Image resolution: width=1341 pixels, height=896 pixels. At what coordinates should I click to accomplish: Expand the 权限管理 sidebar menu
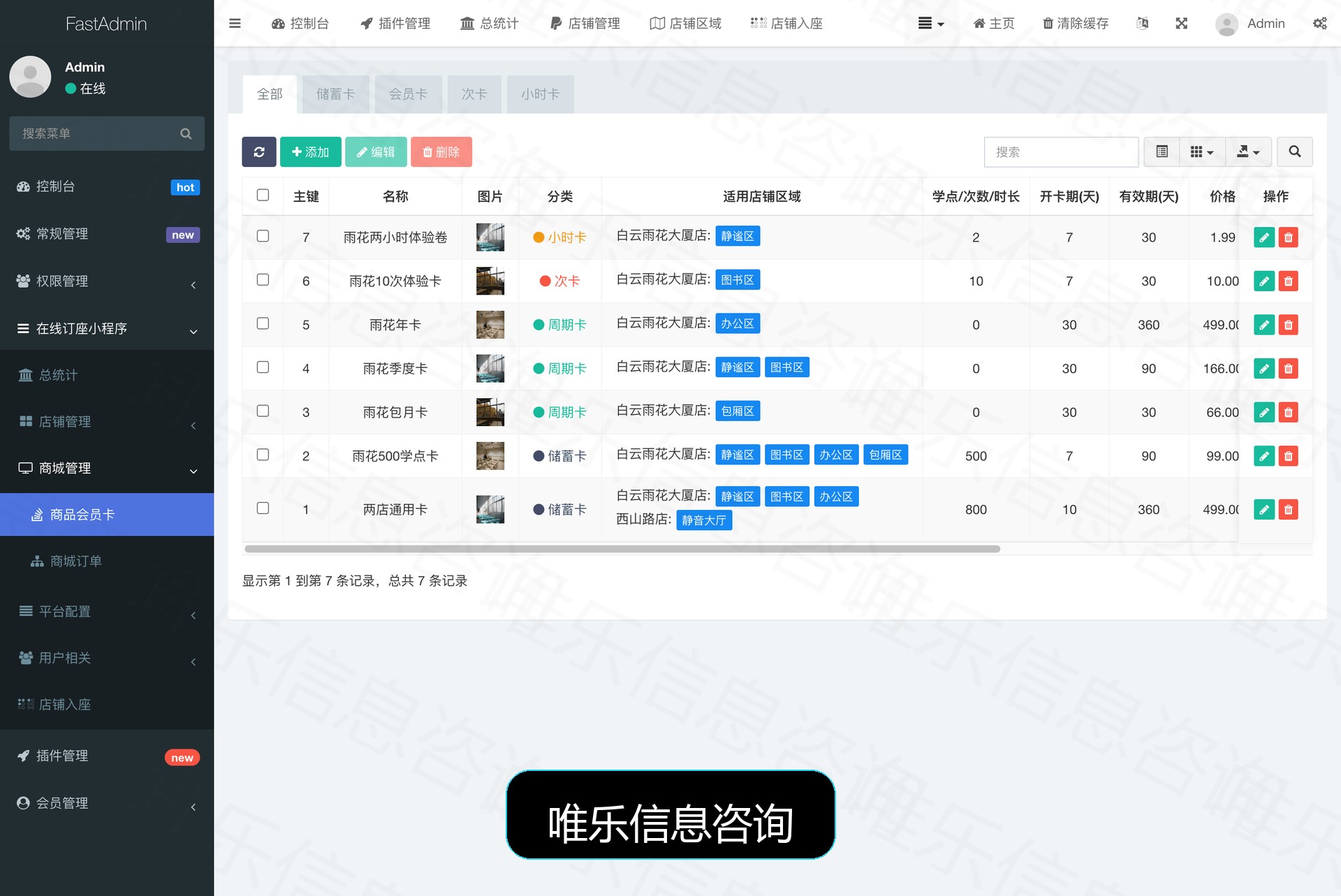pos(107,281)
